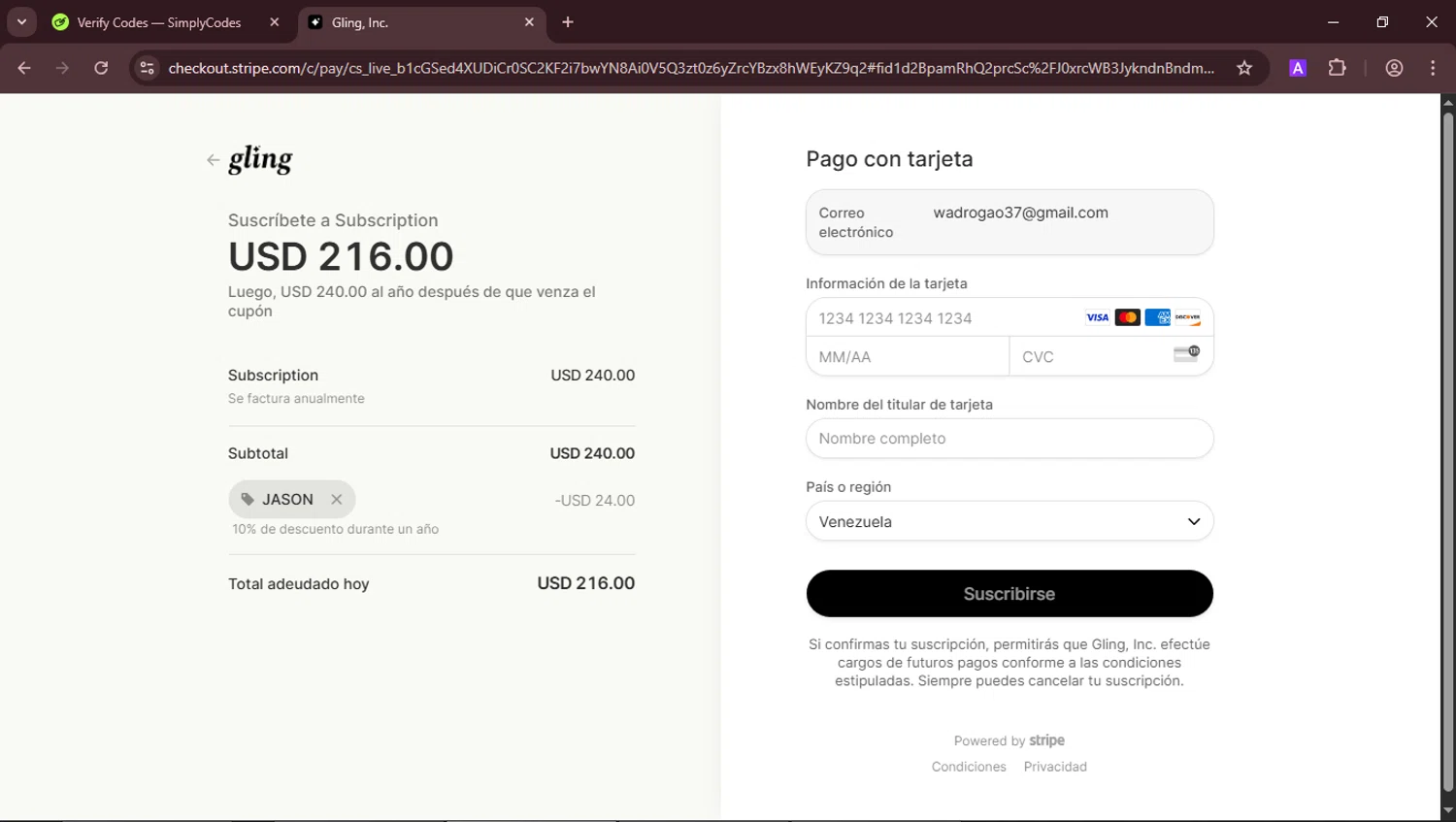Open the Privacidad link
Screen dimensions: 1456x822
1055,767
